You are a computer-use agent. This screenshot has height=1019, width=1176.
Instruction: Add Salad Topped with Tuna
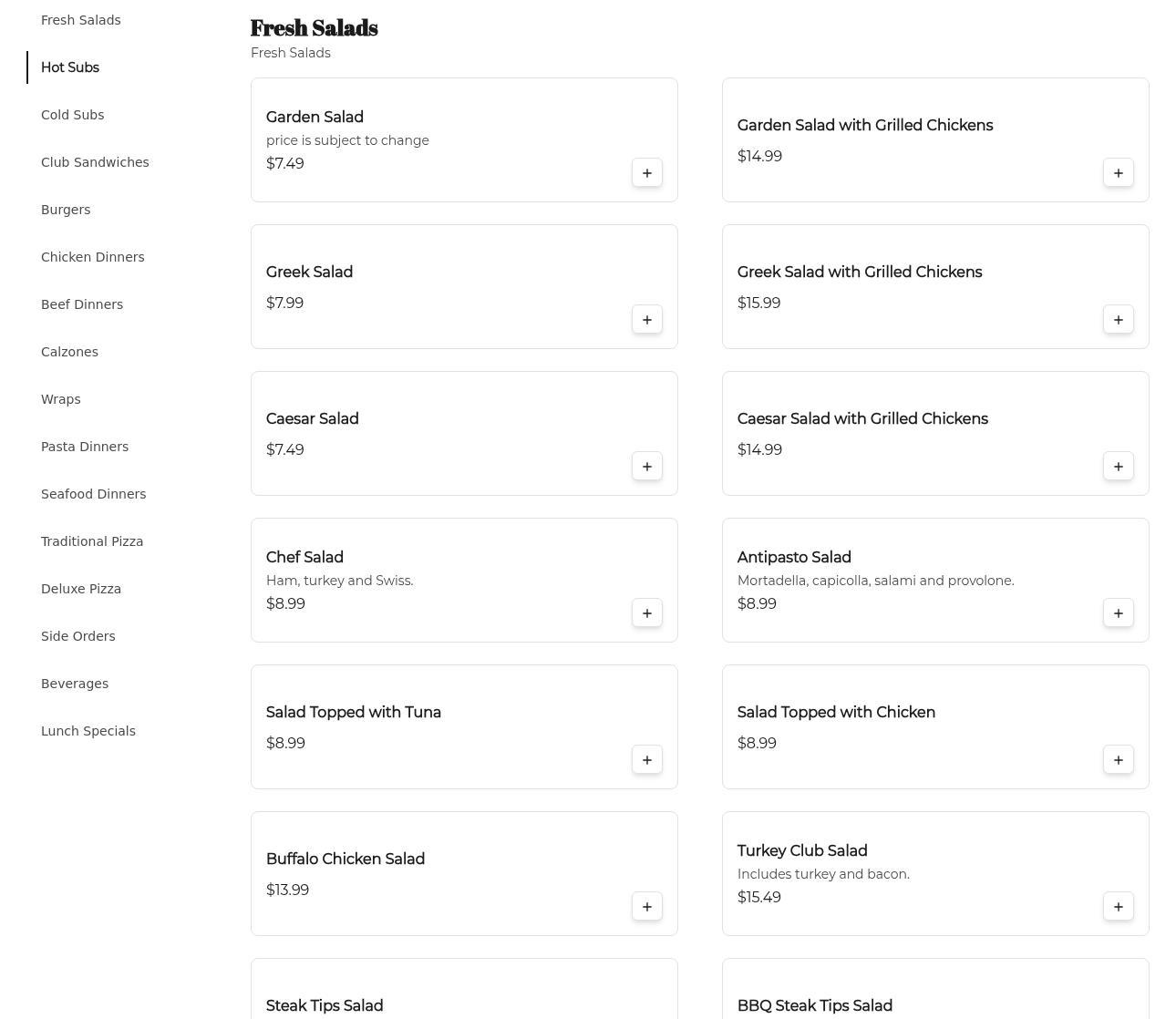[647, 760]
